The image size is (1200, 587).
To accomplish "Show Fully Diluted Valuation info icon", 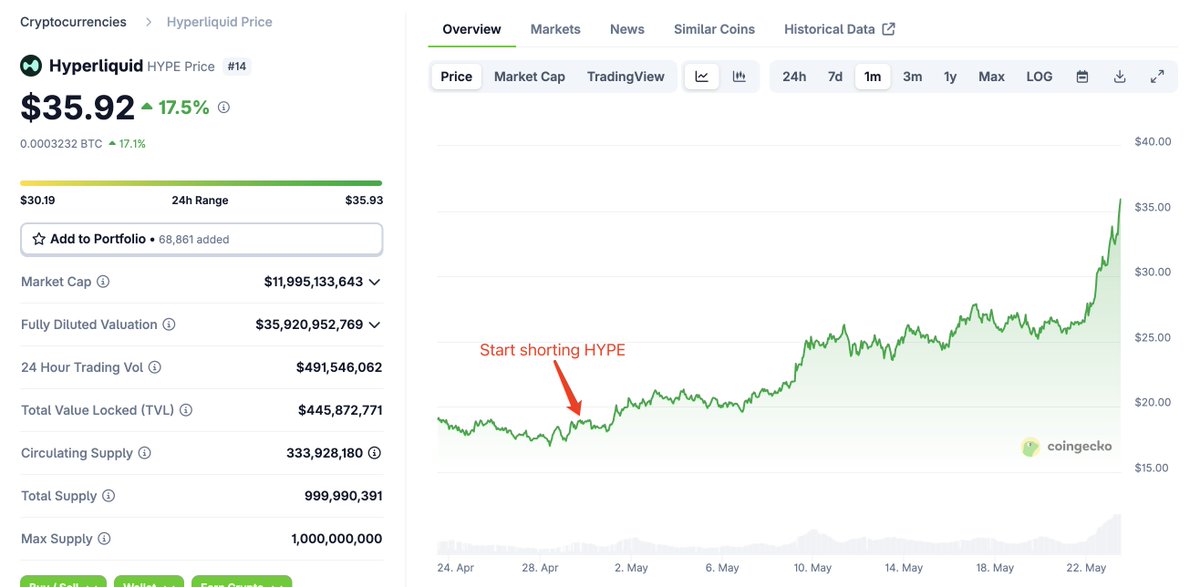I will coord(169,325).
